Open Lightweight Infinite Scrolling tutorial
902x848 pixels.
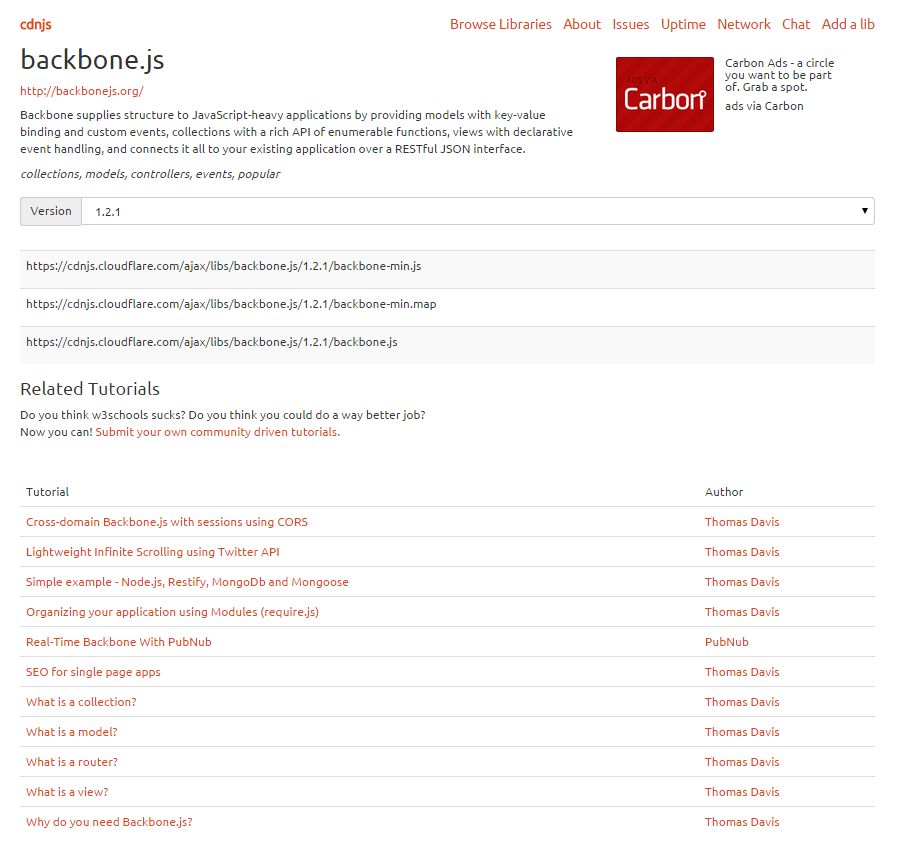click(x=152, y=552)
